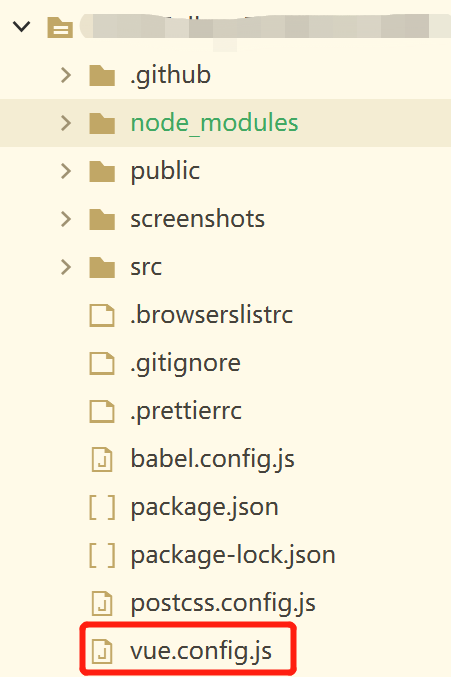This screenshot has width=451, height=677.
Task: Expand the screenshots folder arrow
Action: [x=66, y=219]
